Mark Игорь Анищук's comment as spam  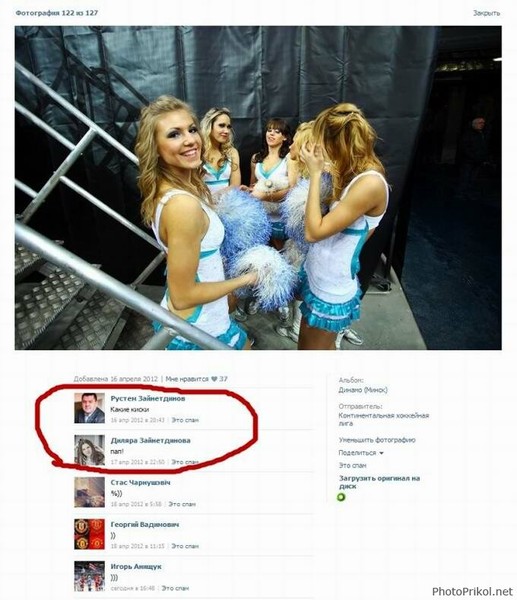175,588
